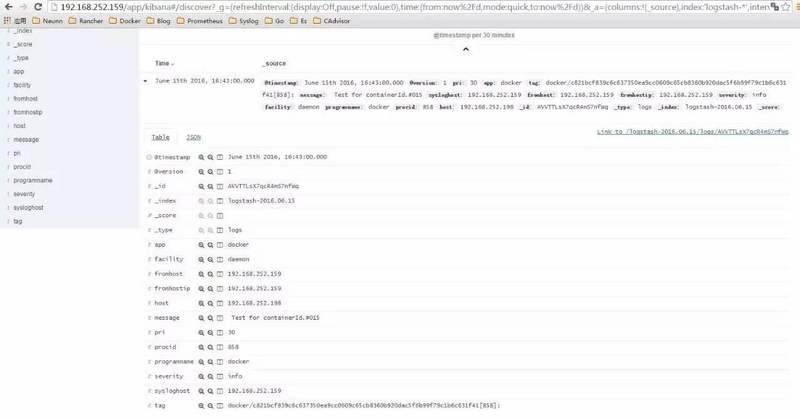Filter out value in the tag row

[210, 406]
